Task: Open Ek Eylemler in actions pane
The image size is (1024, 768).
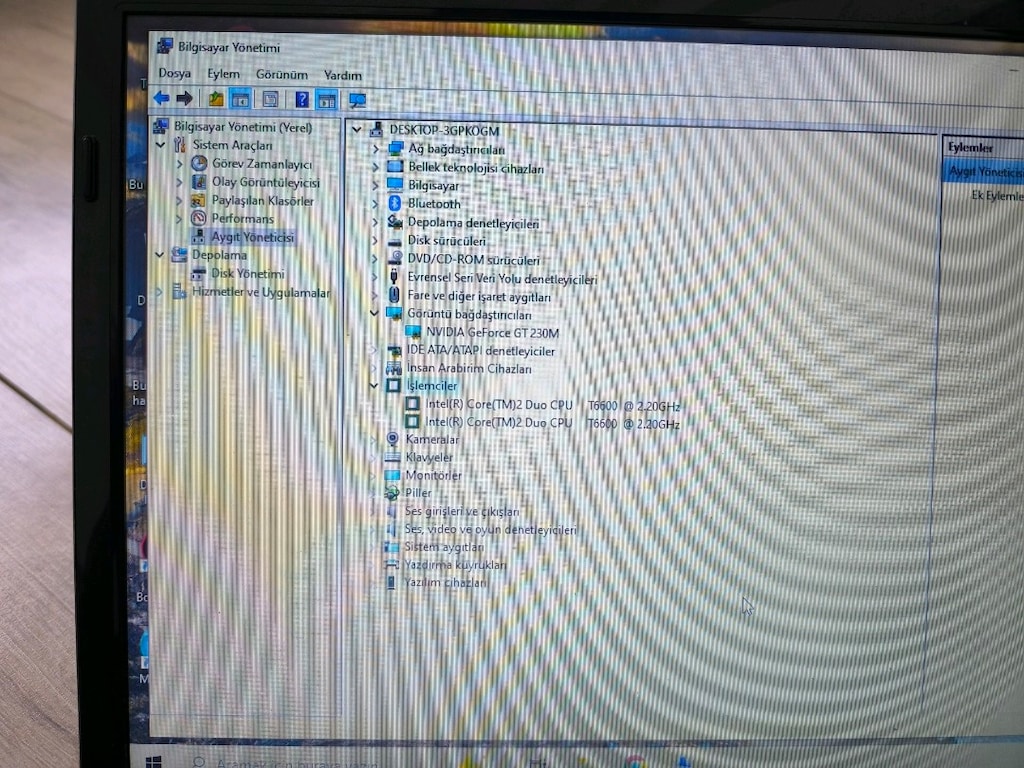Action: click(997, 195)
